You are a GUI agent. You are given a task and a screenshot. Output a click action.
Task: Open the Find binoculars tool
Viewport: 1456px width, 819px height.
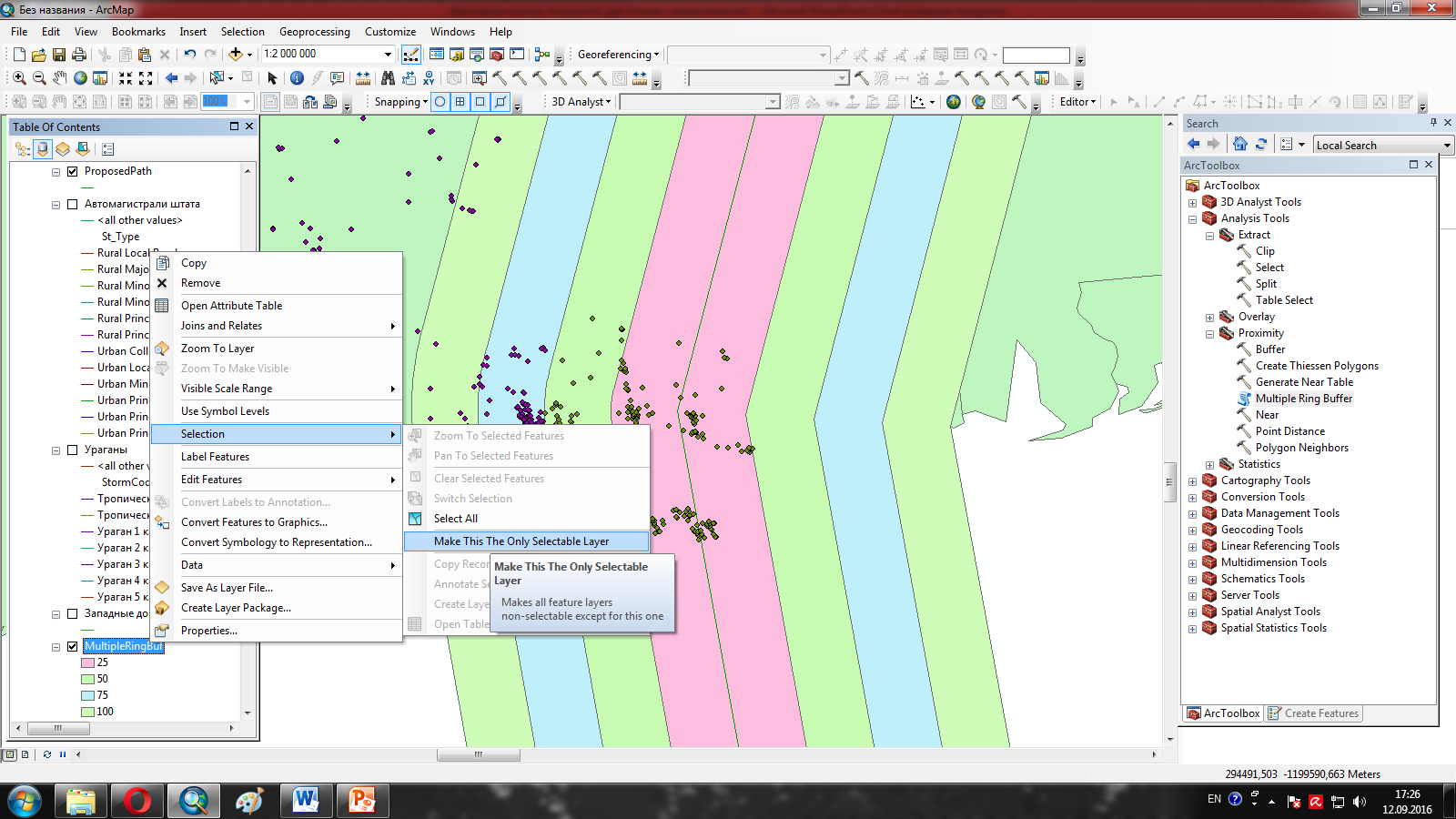(389, 78)
